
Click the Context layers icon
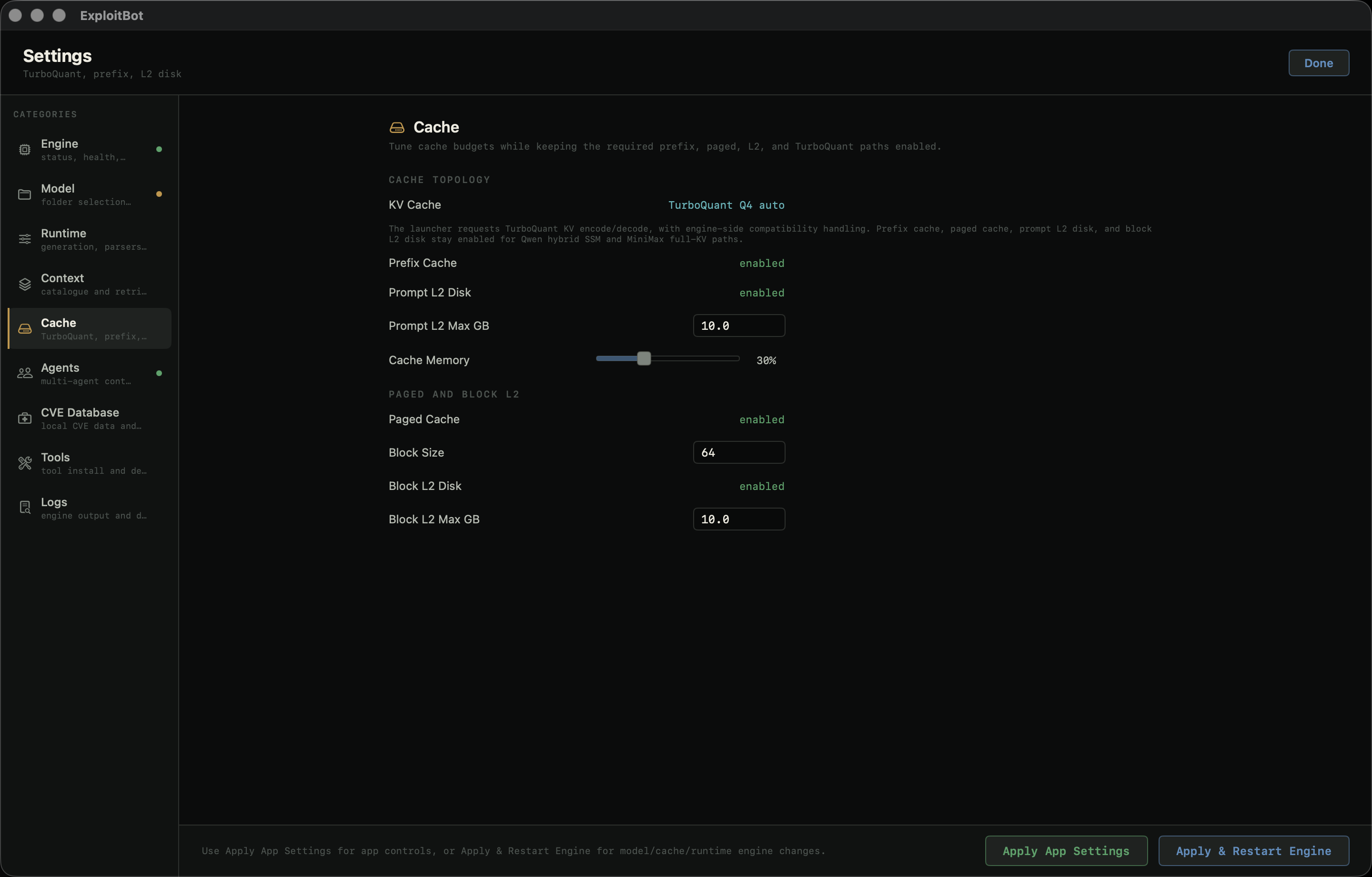(24, 284)
